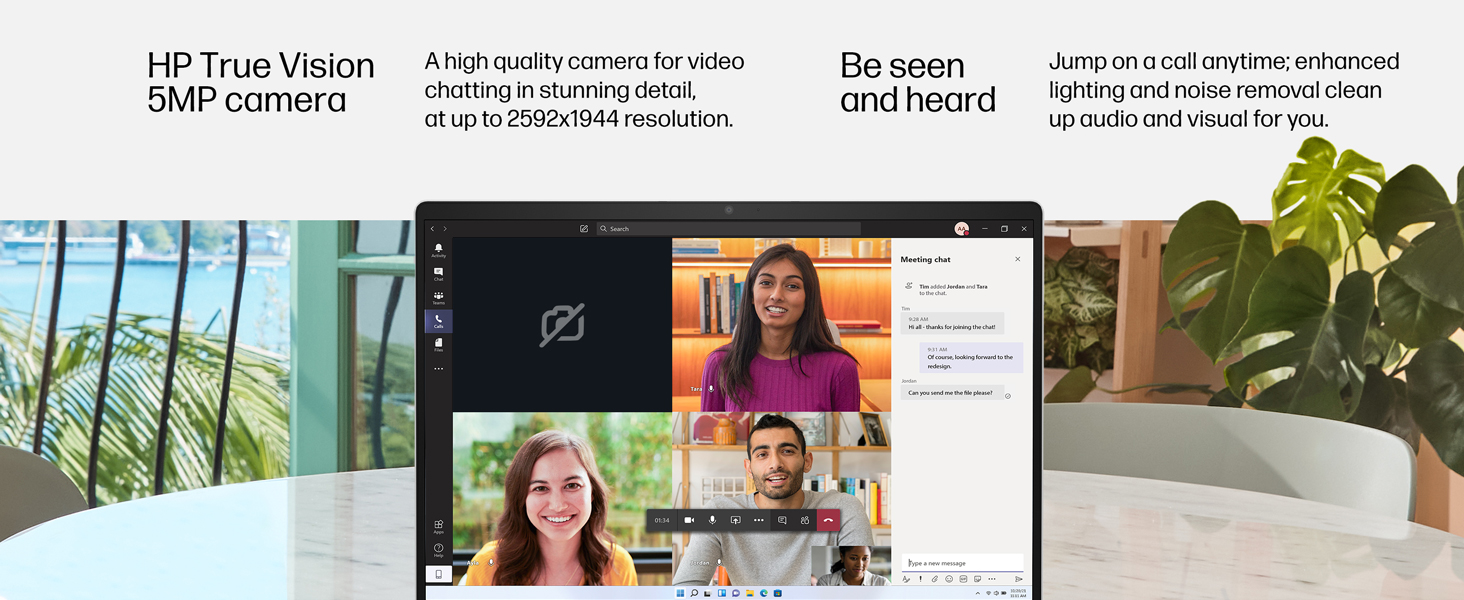The height and width of the screenshot is (600, 1464).
Task: Select Calls in the Teams sidebar
Action: (x=438, y=321)
